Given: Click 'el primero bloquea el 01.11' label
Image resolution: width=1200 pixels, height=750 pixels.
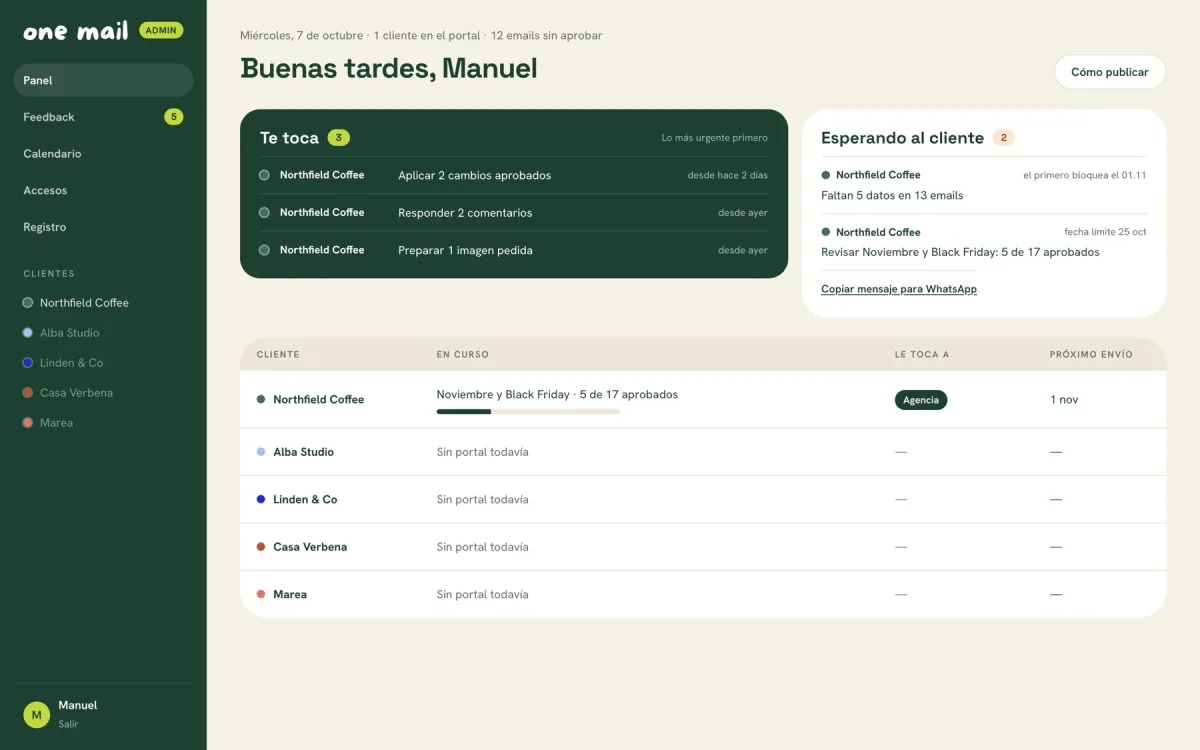Looking at the screenshot, I should 1085,175.
